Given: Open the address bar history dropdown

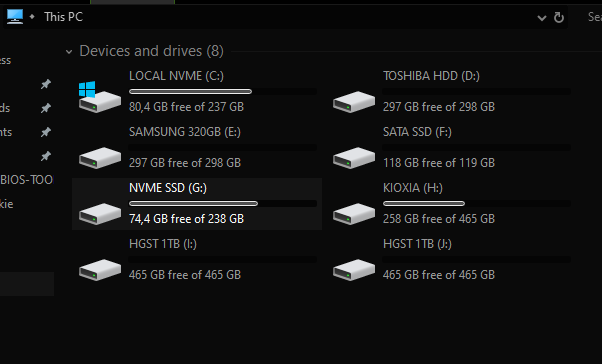Looking at the screenshot, I should click(x=541, y=18).
